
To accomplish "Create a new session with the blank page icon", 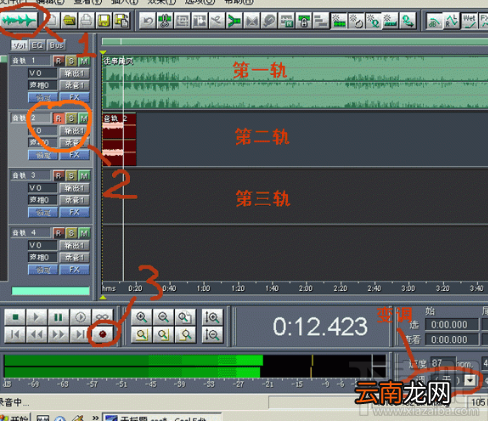I will pyautogui.click(x=53, y=21).
